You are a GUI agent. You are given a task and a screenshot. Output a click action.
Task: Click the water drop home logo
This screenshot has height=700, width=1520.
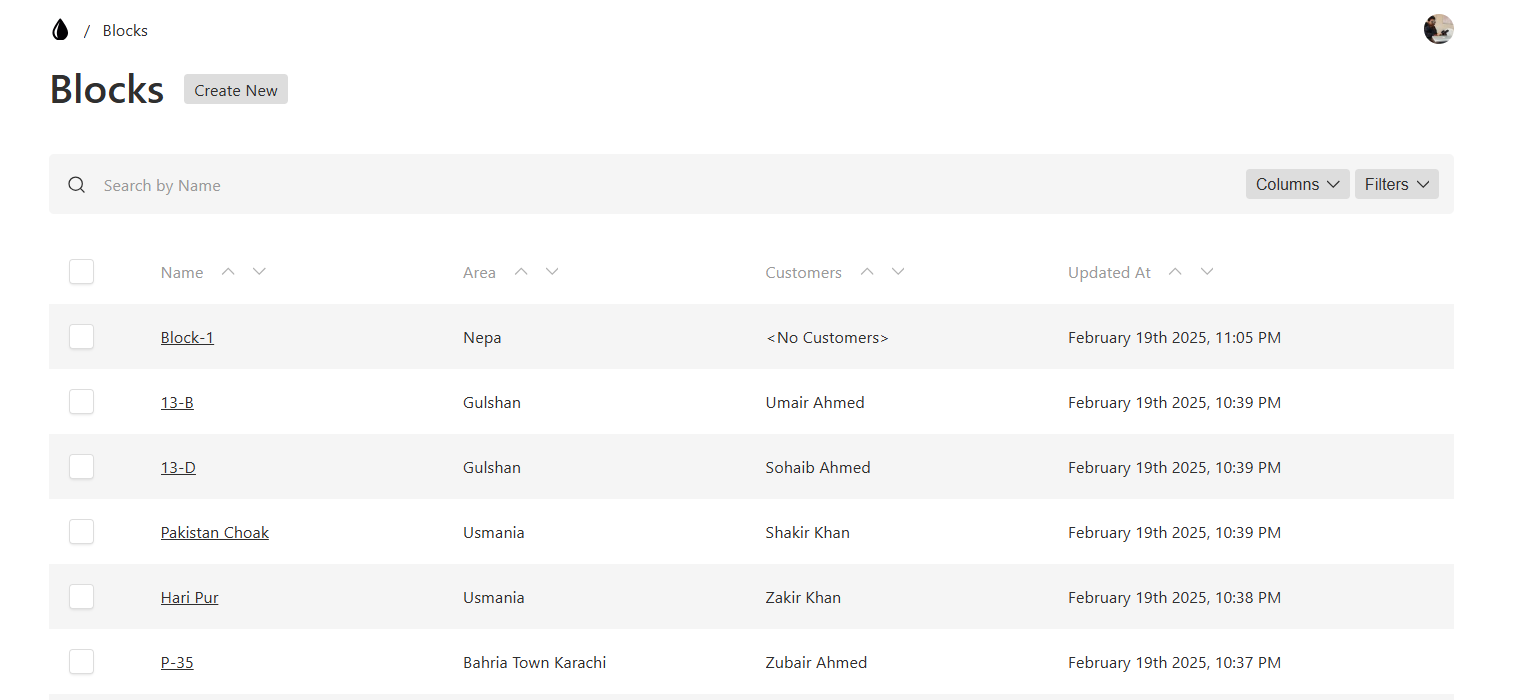click(x=60, y=30)
